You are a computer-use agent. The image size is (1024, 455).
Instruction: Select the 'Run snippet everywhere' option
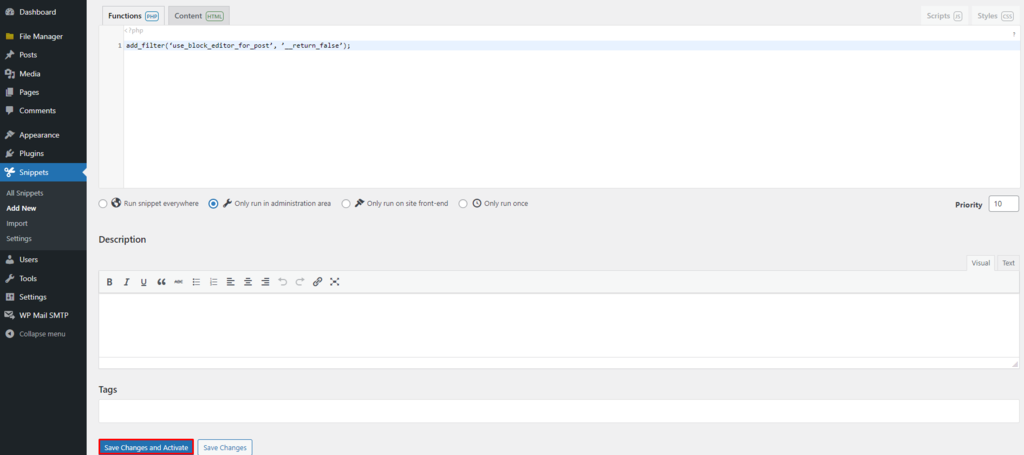pyautogui.click(x=103, y=203)
